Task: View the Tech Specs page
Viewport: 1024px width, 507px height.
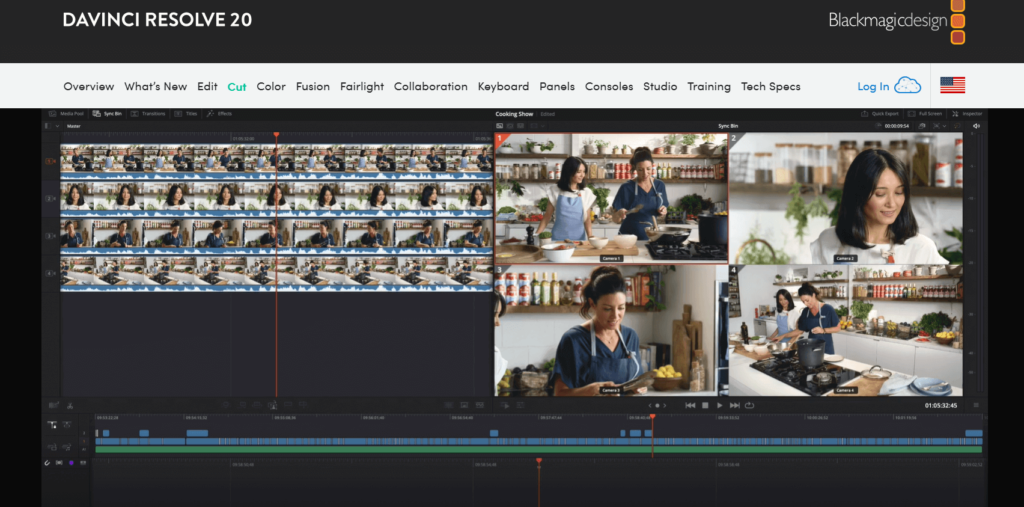Action: pyautogui.click(x=771, y=86)
